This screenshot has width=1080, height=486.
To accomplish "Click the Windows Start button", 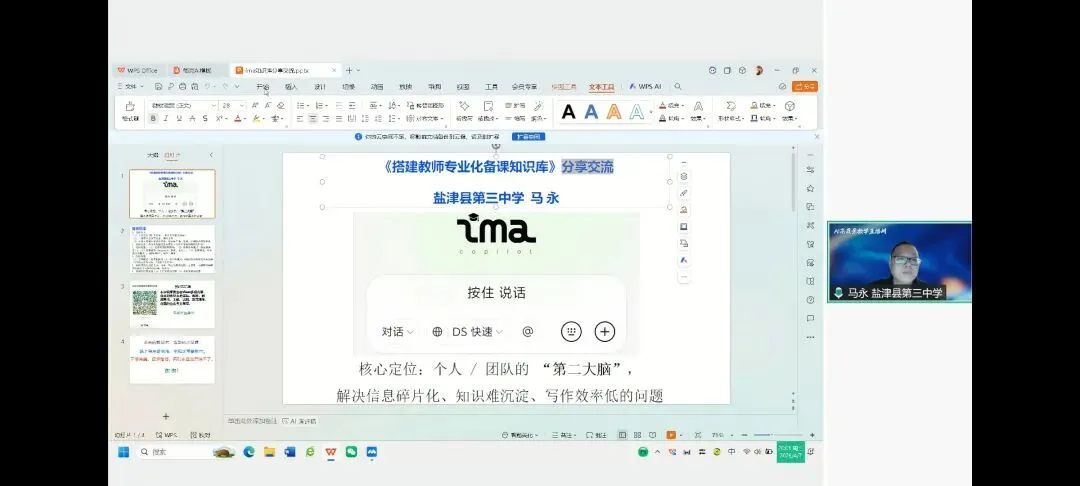I will pyautogui.click(x=123, y=452).
